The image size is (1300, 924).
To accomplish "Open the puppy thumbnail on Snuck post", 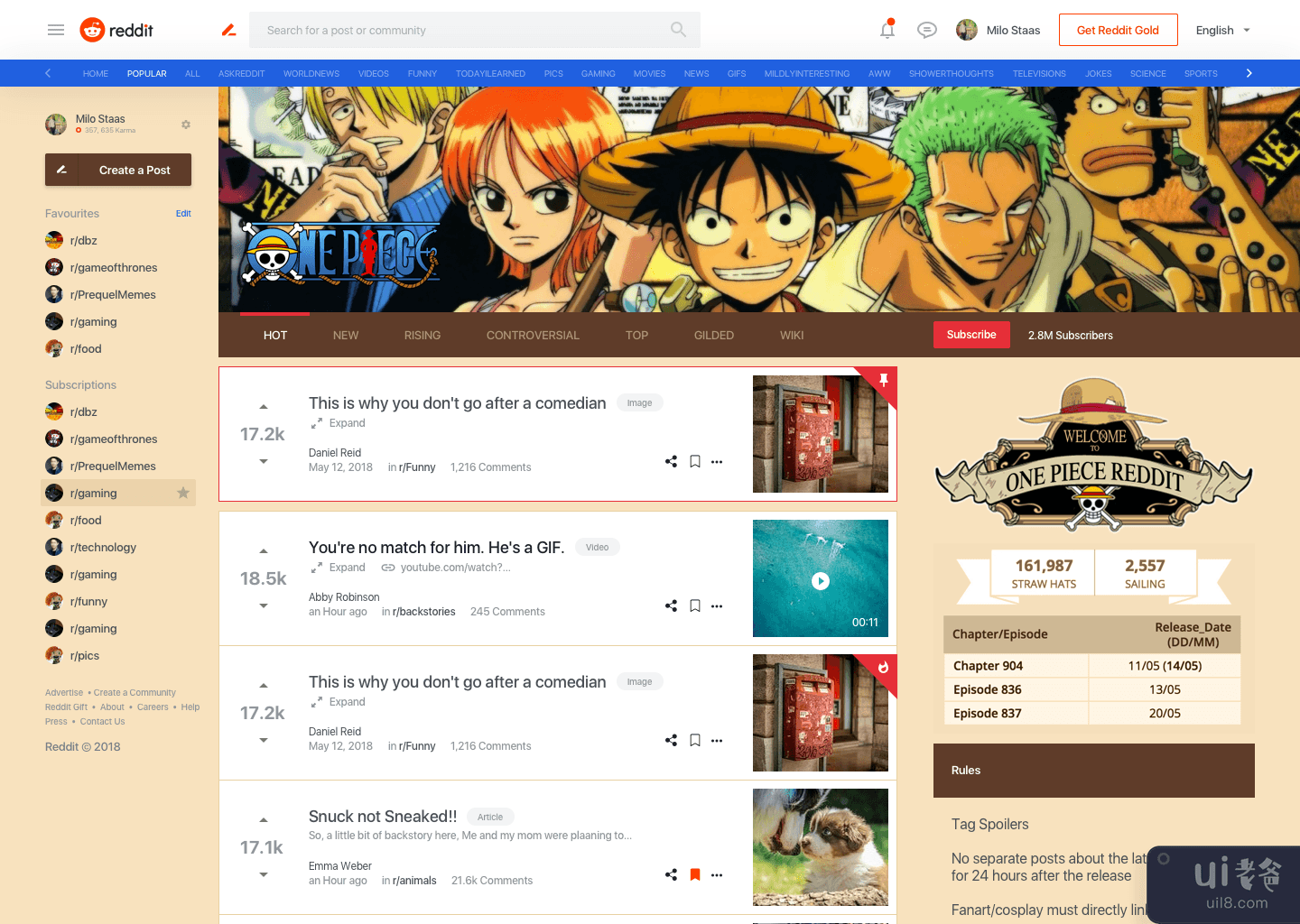I will point(821,847).
